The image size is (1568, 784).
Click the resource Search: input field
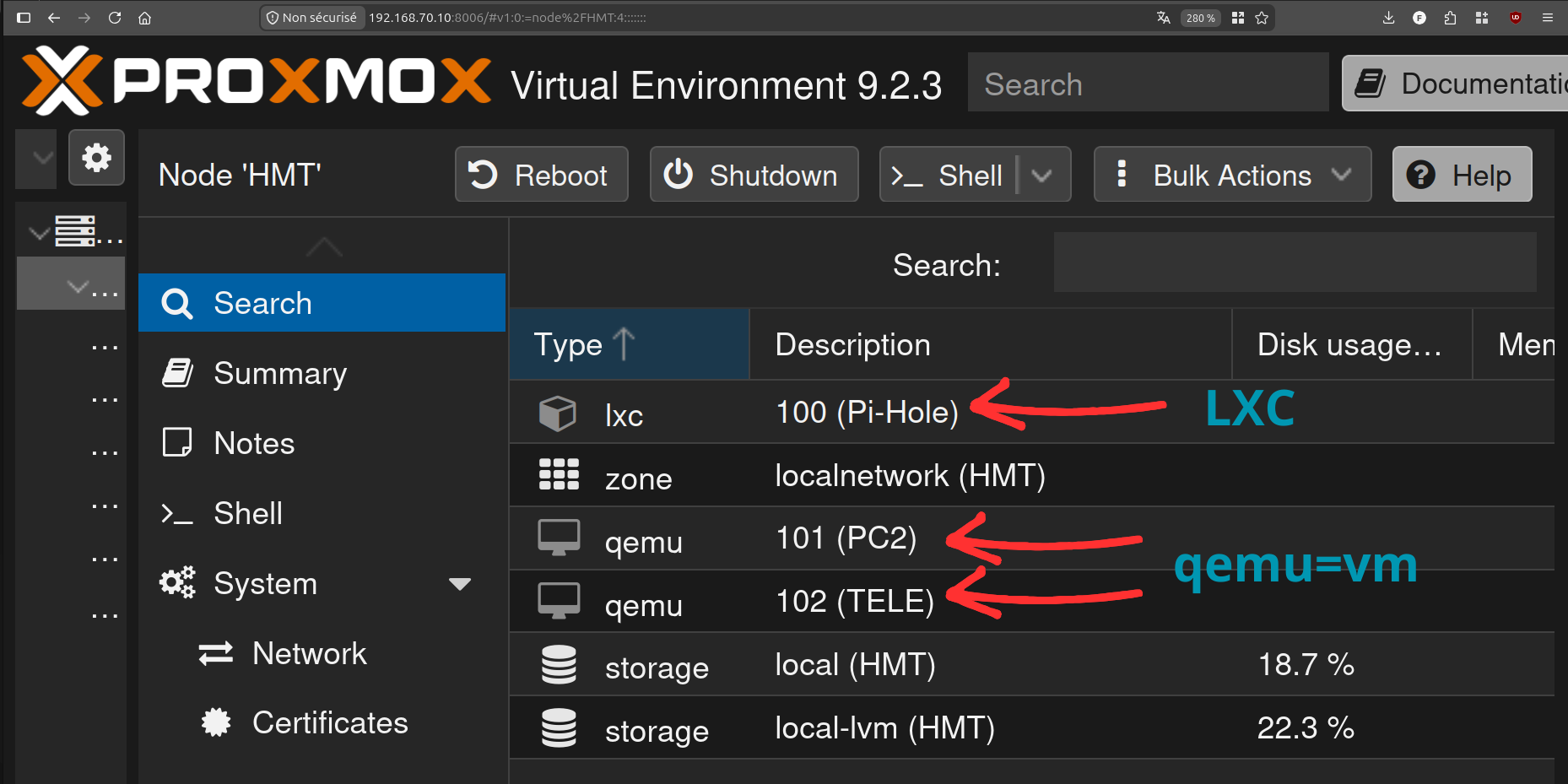pos(1295,263)
